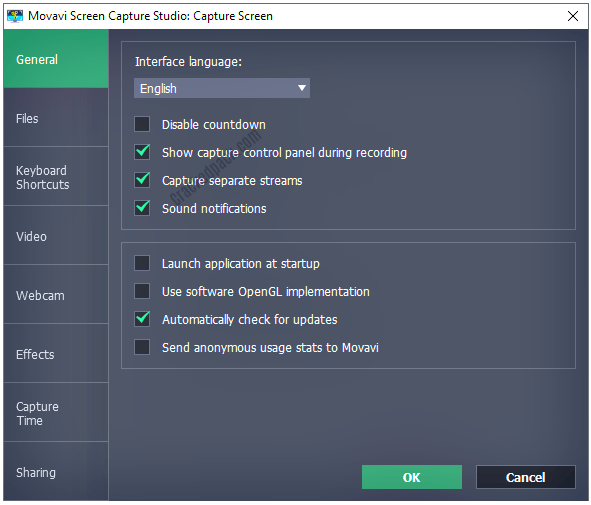Close the Capture Screen settings window
Screen dimensions: 591x505
tap(573, 16)
